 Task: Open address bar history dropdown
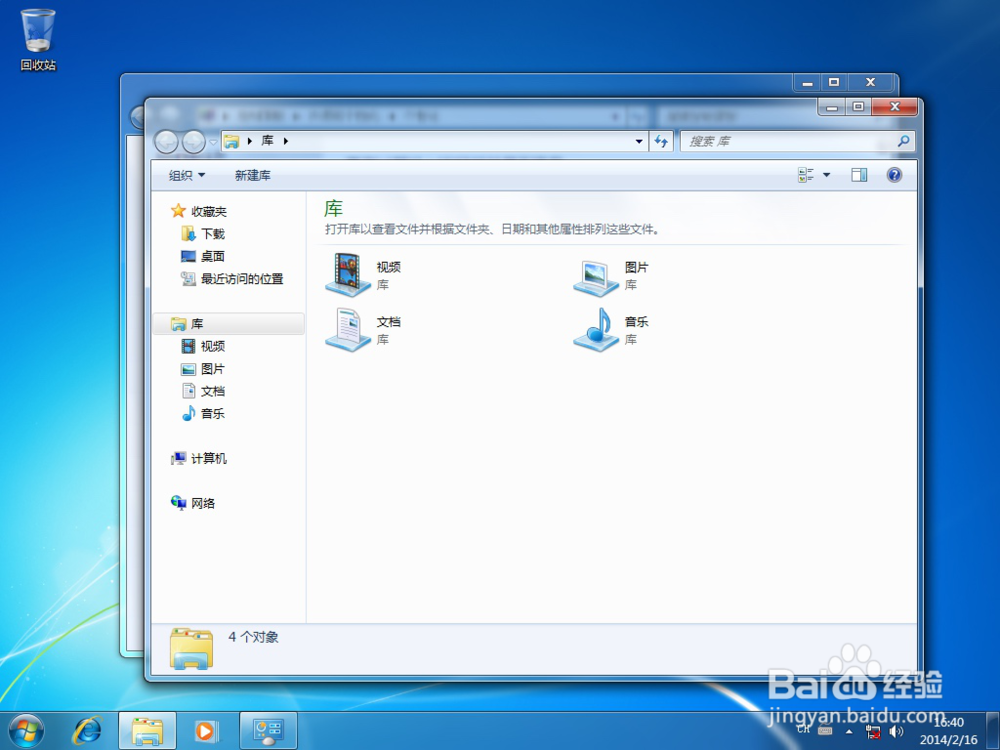pyautogui.click(x=639, y=141)
